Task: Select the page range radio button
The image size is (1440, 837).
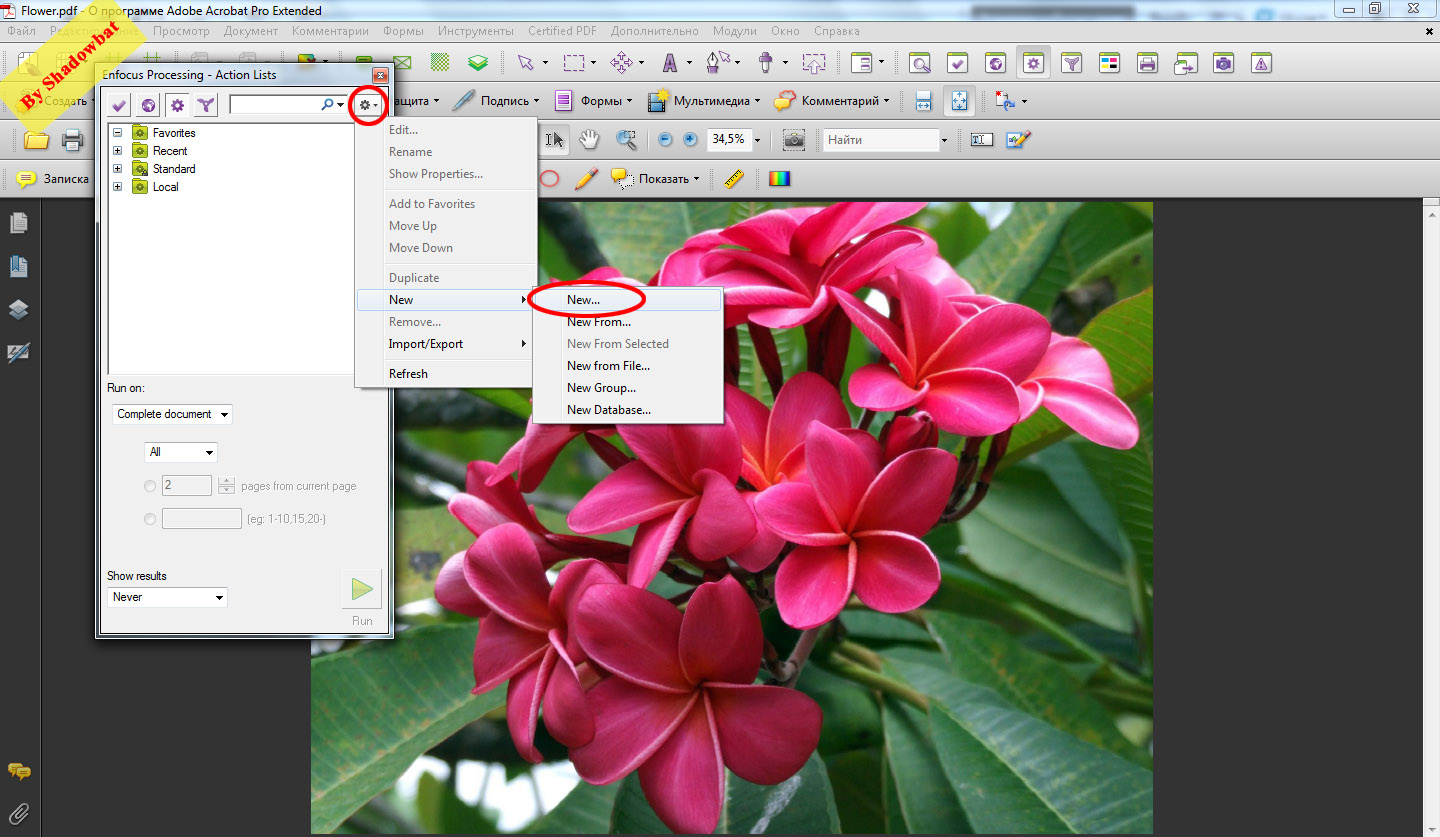Action: [150, 519]
